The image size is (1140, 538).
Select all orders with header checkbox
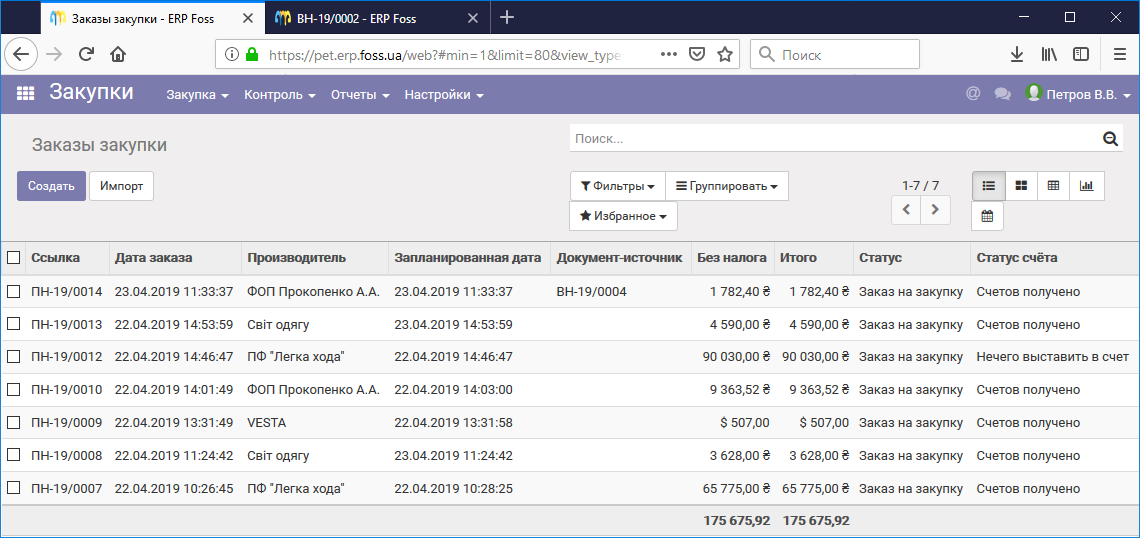pos(13,257)
